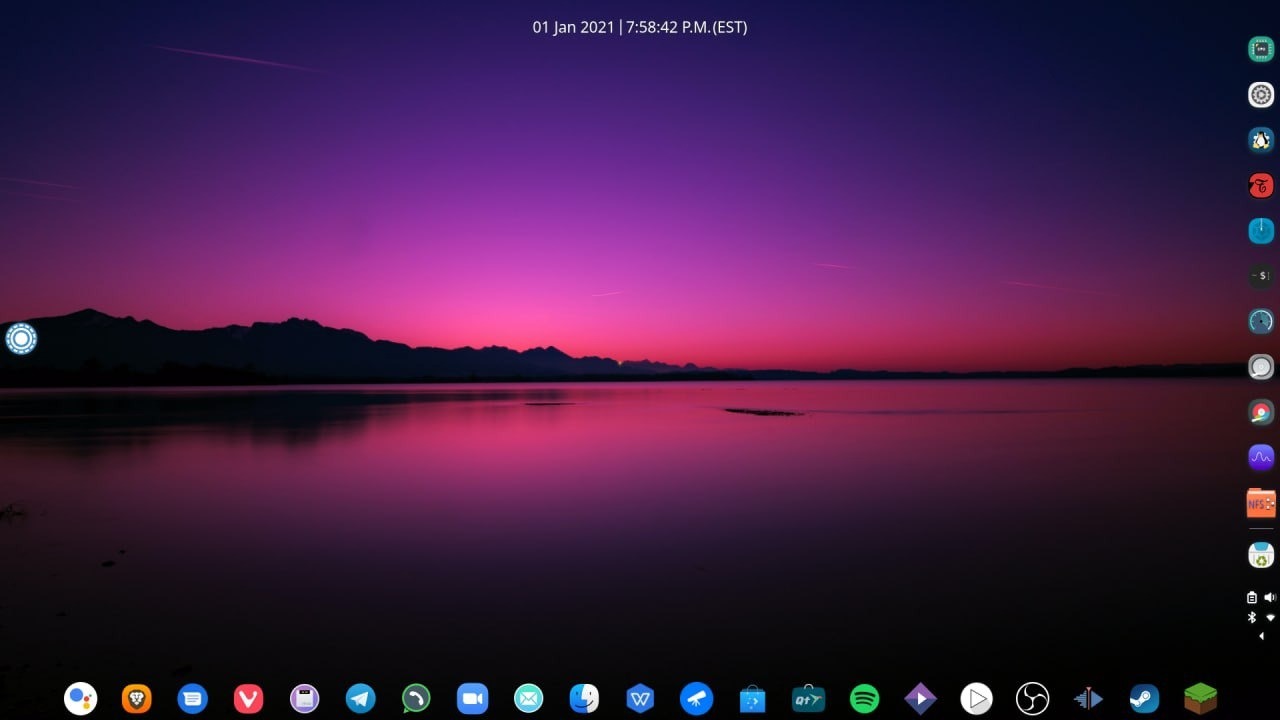The width and height of the screenshot is (1280, 720).
Task: Open the blue Messages app in the dock
Action: click(x=192, y=698)
